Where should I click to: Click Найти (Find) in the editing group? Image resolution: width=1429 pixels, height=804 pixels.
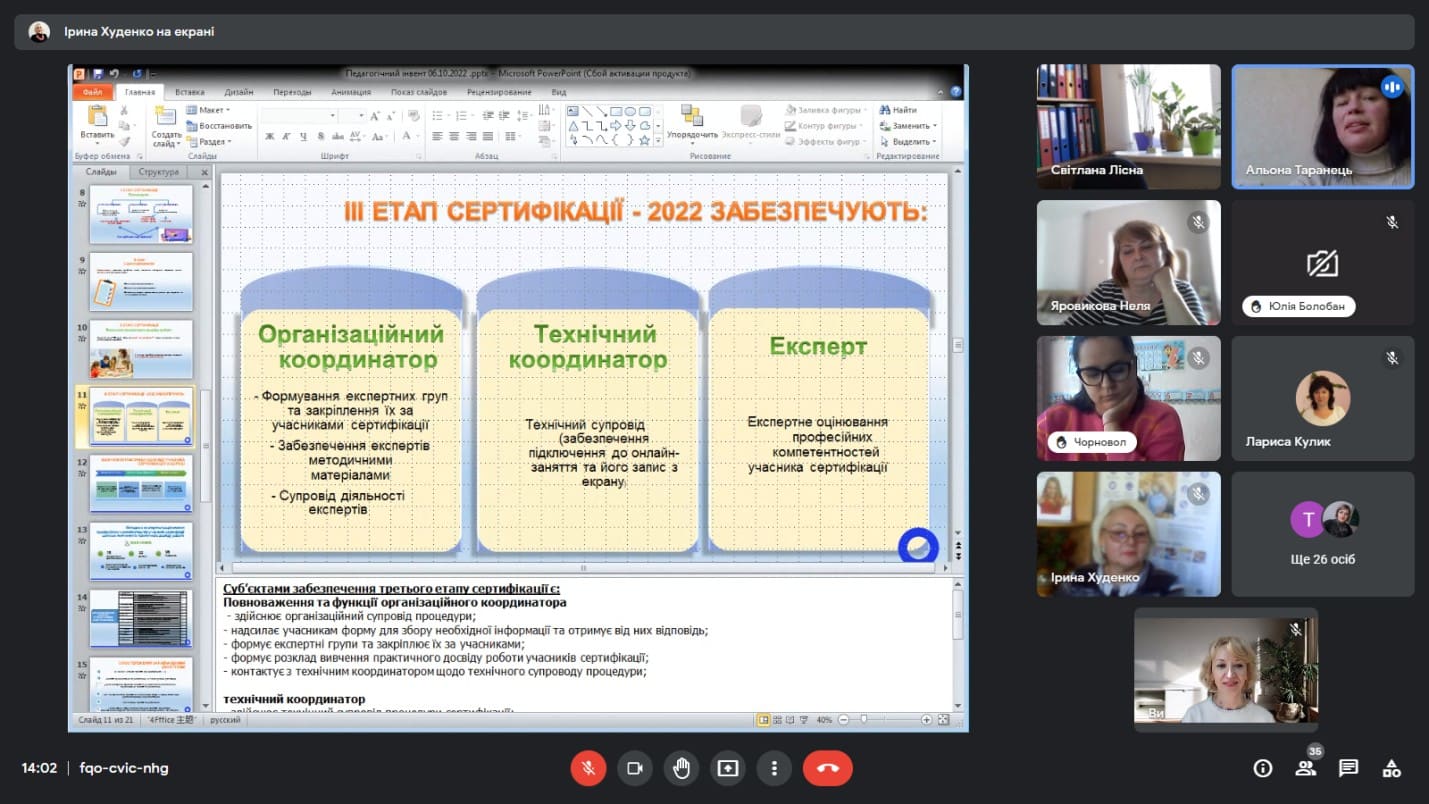tap(898, 110)
